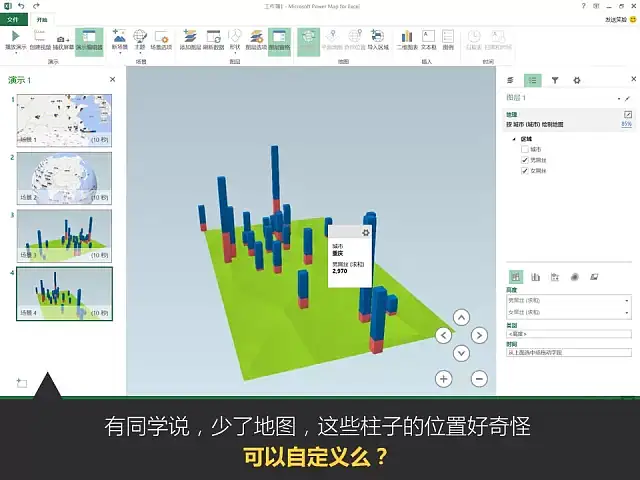640x480 pixels.
Task: Open the 文件 menu tab
Action: 14,19
